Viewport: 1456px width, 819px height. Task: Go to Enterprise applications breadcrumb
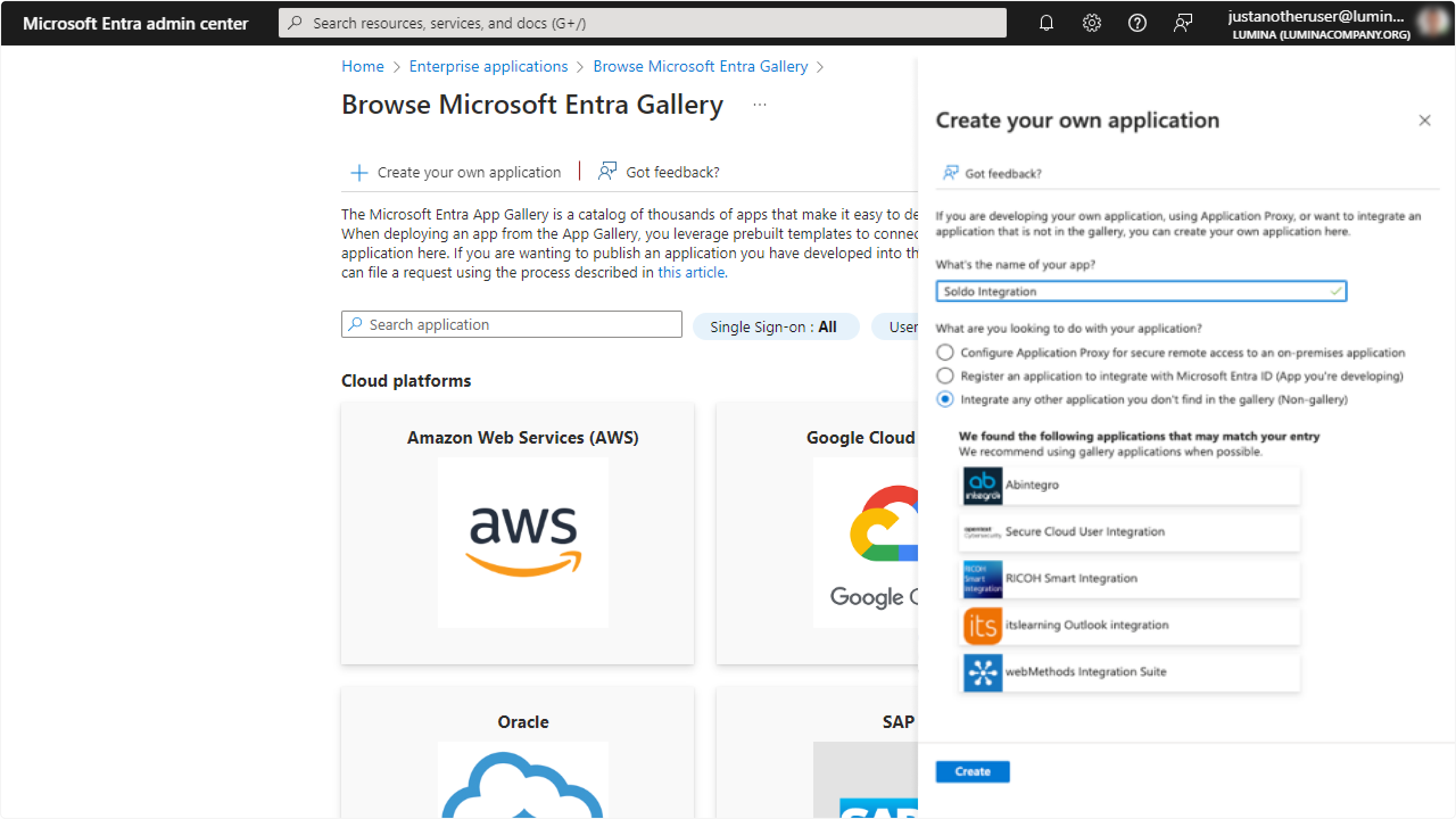tap(489, 67)
